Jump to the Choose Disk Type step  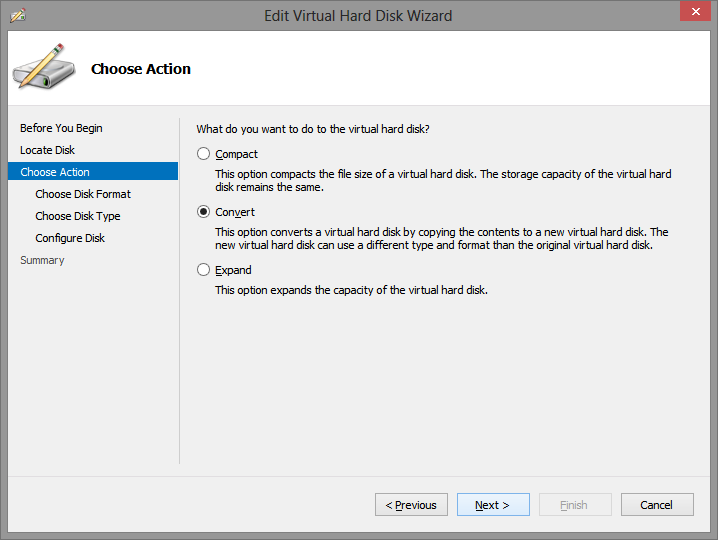click(77, 216)
